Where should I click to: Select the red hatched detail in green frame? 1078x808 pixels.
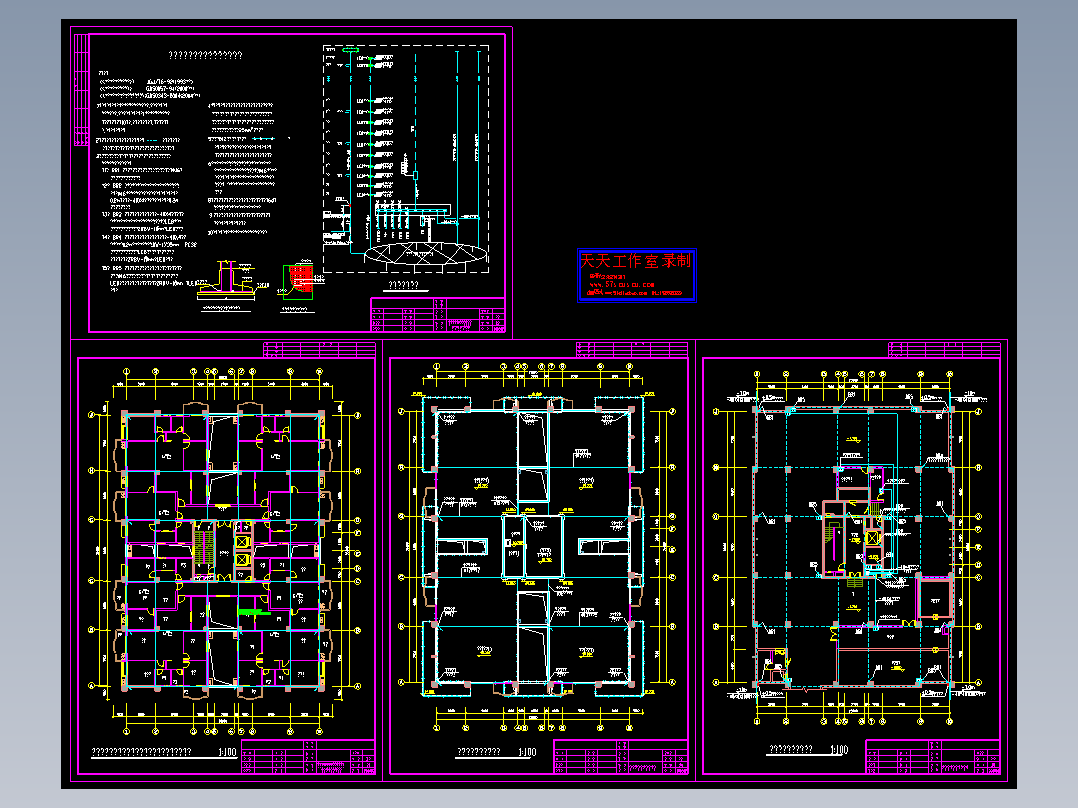[299, 282]
